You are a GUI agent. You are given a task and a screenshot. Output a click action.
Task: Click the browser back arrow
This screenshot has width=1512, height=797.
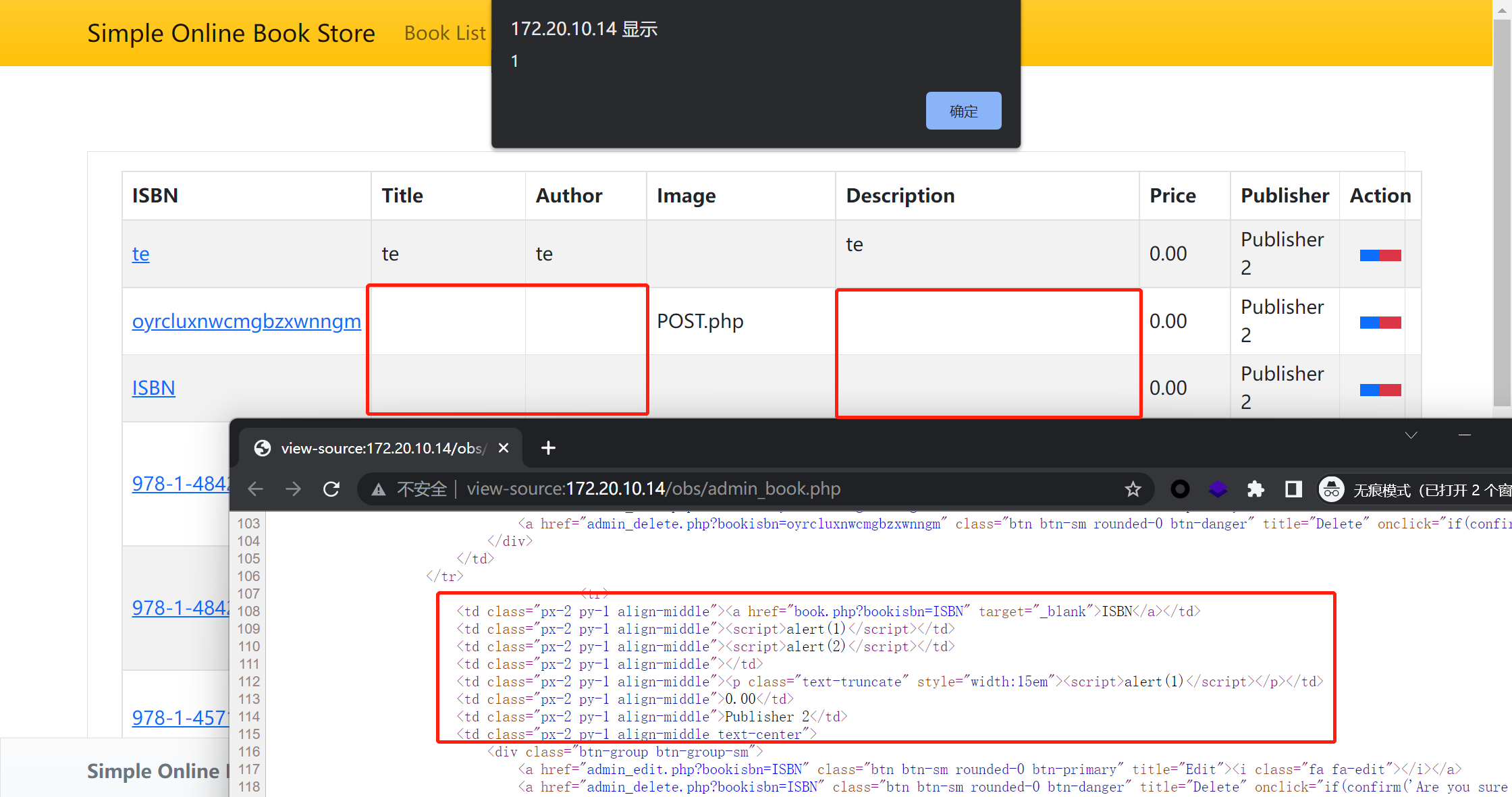click(256, 489)
